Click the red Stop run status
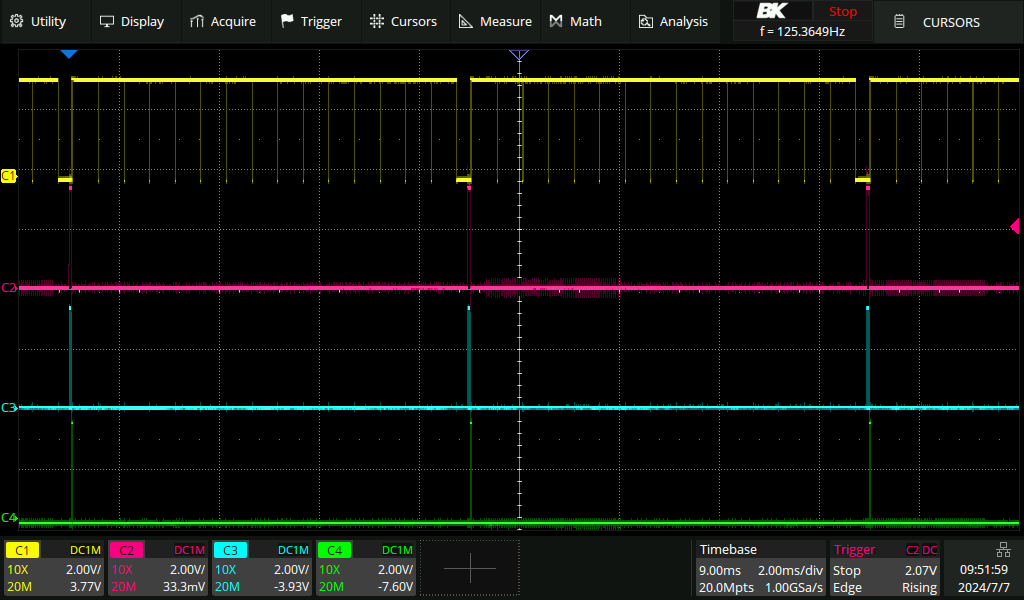 (x=842, y=11)
